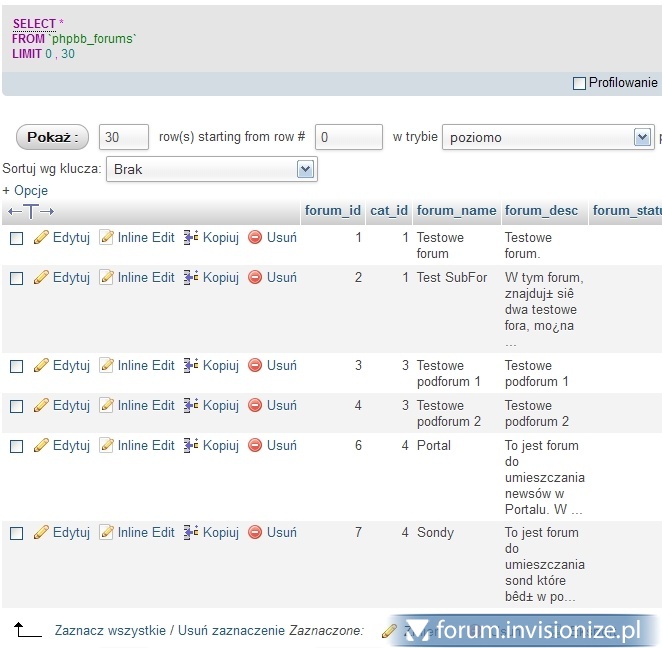
Task: Sort by the forum_name column header
Action: point(456,211)
